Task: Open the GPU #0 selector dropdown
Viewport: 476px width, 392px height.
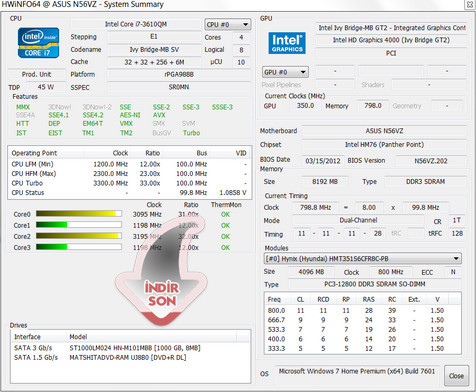Action: 285,72
